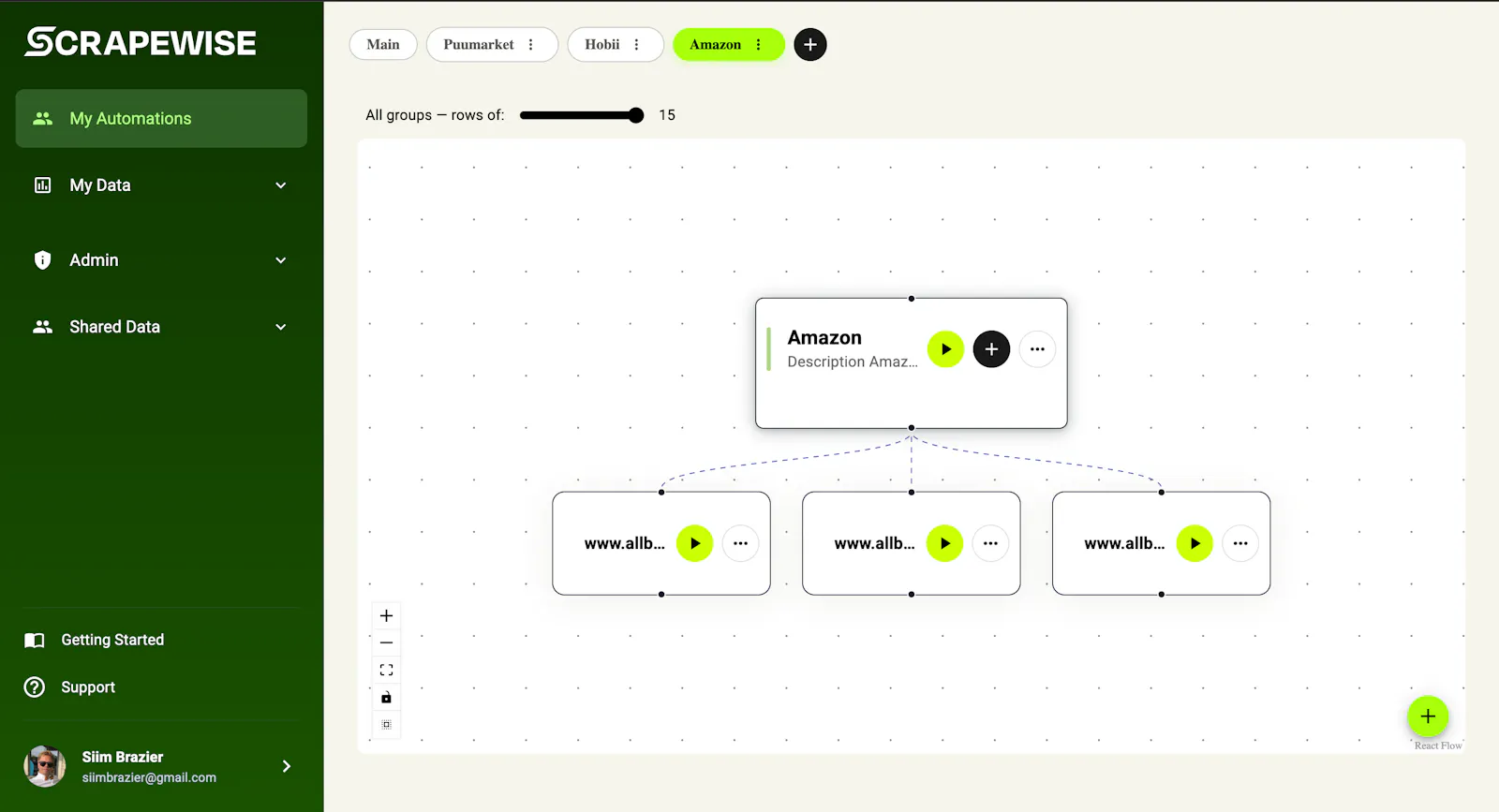Open the My Data menu item
Screen dimensions: 1499x812
[161, 185]
